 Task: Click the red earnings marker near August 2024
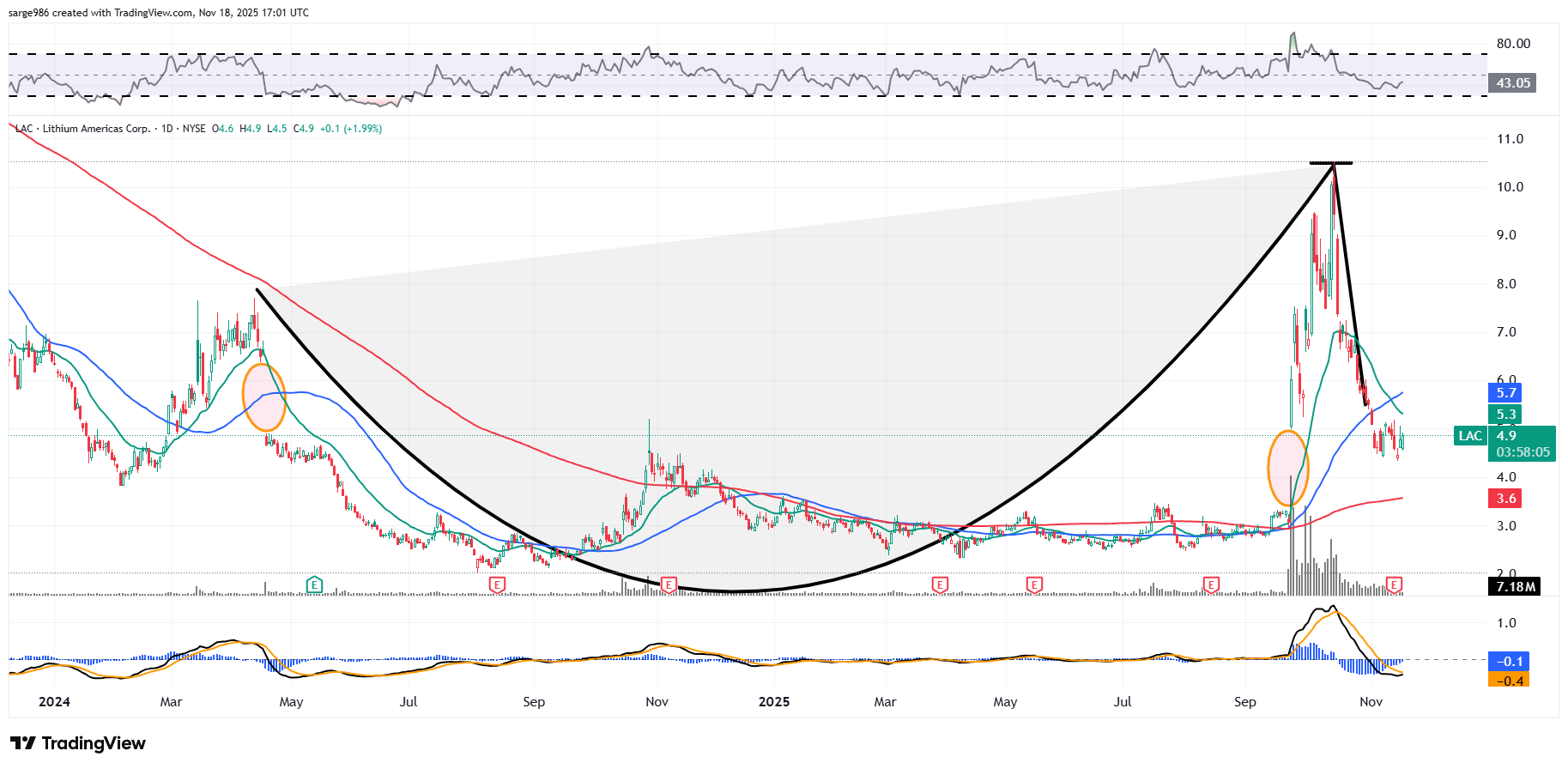click(496, 584)
